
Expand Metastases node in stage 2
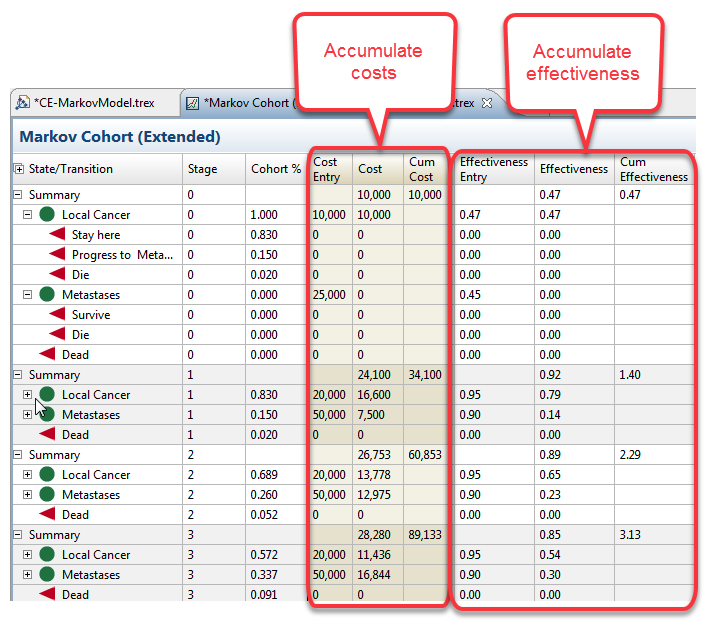[x=28, y=495]
